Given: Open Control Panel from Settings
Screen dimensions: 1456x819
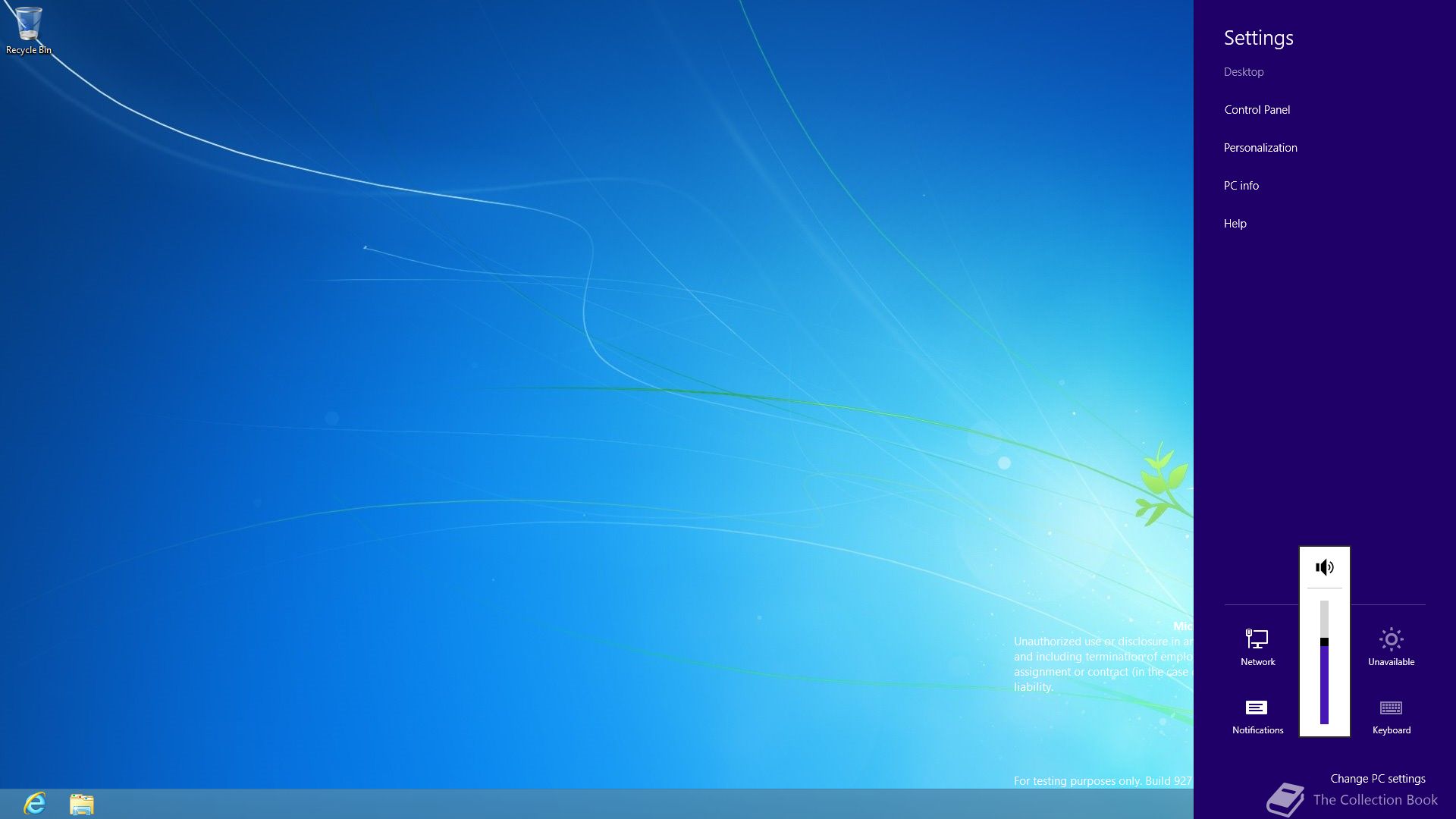Looking at the screenshot, I should click(1257, 110).
